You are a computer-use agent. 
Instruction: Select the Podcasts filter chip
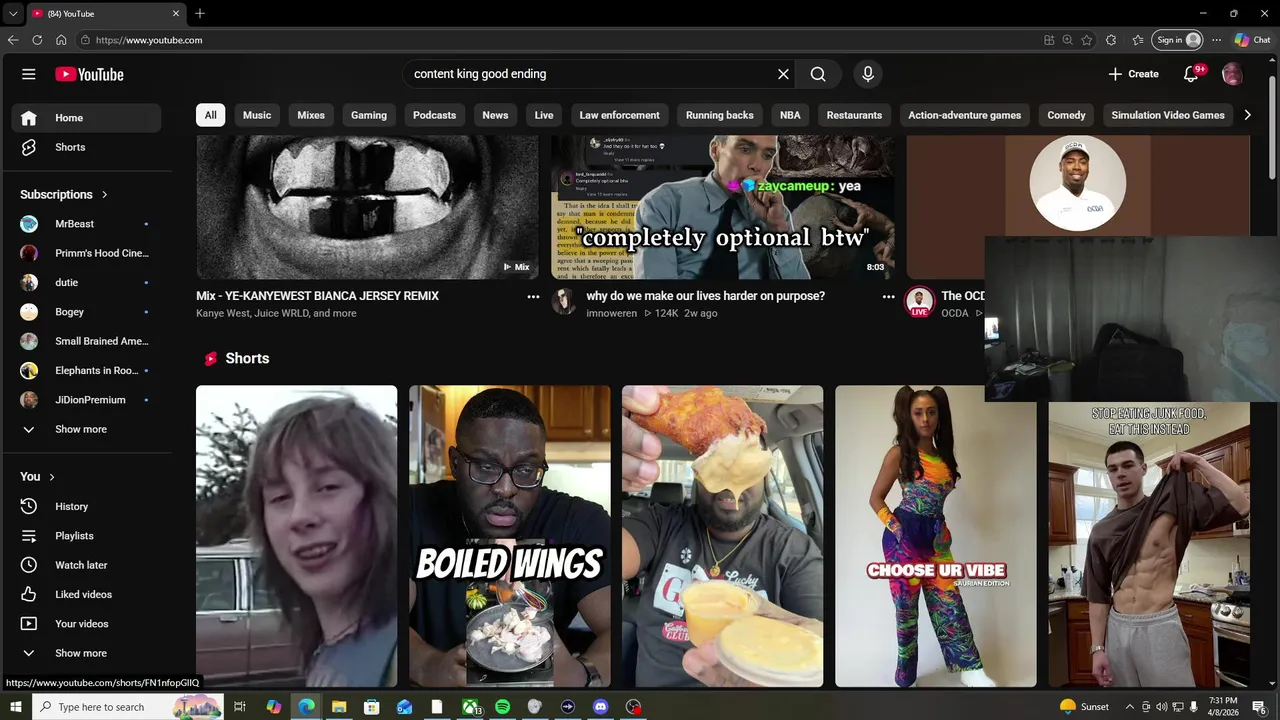(434, 115)
